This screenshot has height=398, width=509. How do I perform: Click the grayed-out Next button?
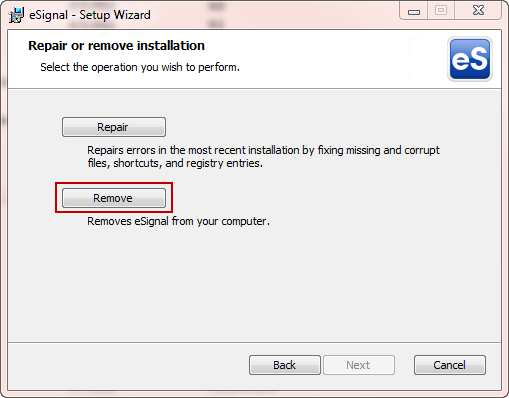click(359, 365)
